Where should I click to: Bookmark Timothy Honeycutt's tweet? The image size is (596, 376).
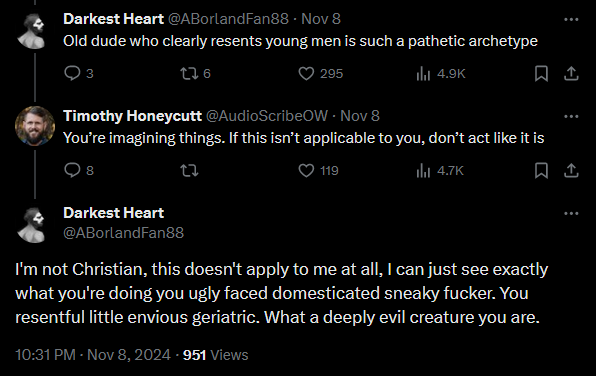pyautogui.click(x=541, y=170)
